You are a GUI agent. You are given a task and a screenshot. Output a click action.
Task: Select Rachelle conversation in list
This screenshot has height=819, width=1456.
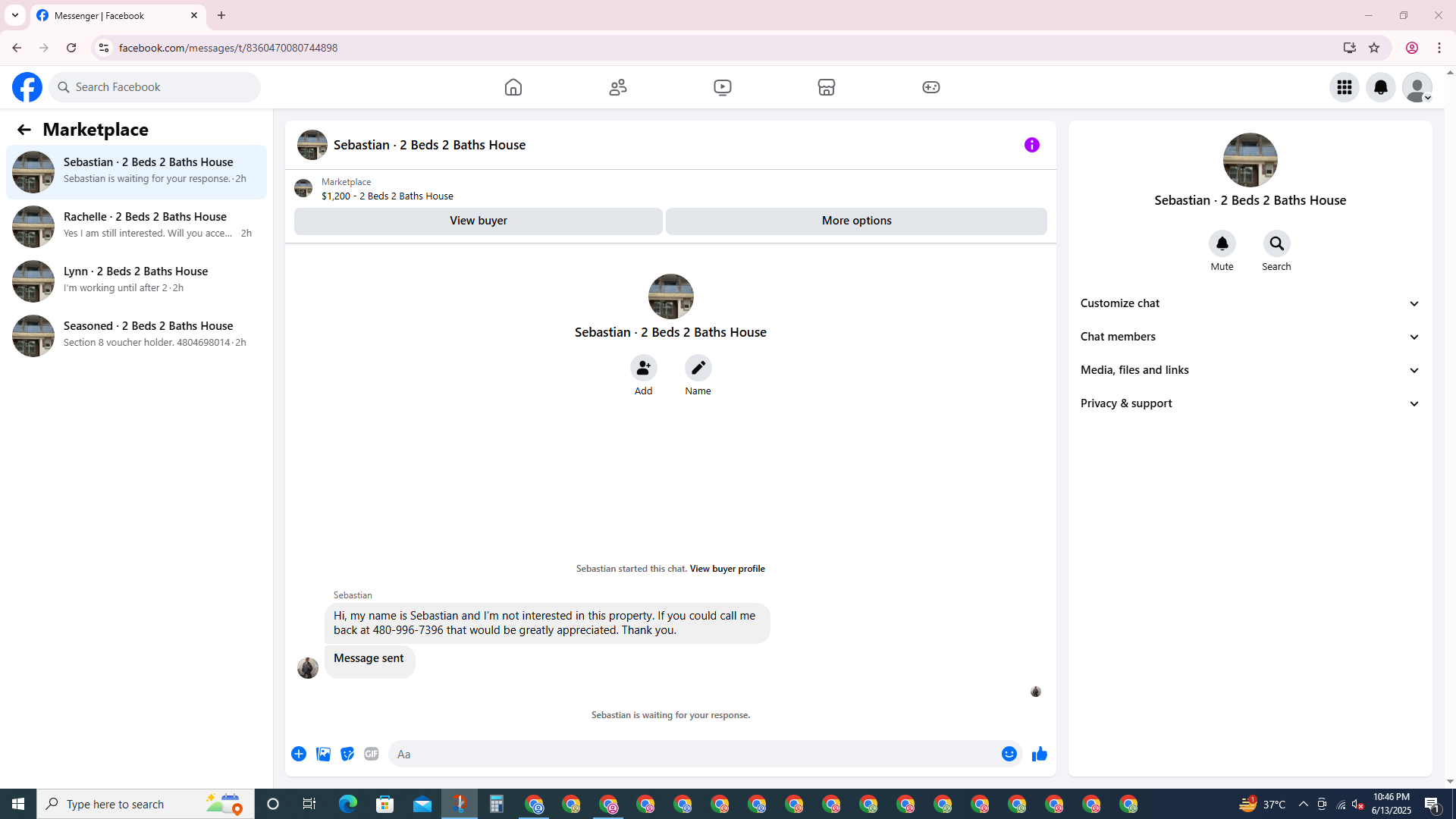136,227
